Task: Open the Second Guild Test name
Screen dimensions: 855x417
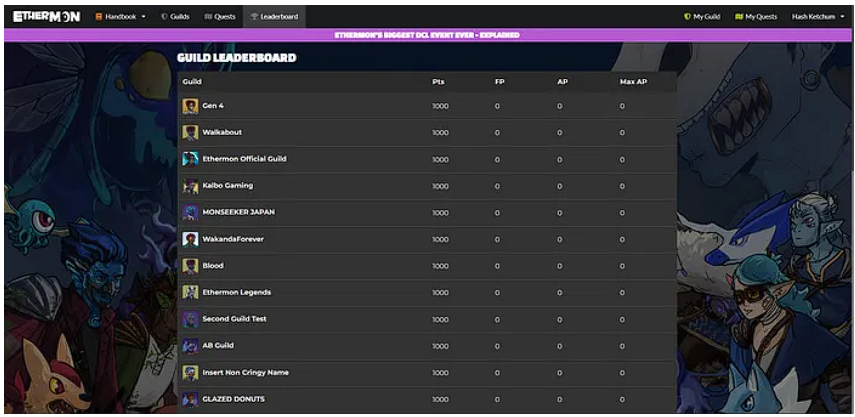Action: 234,319
